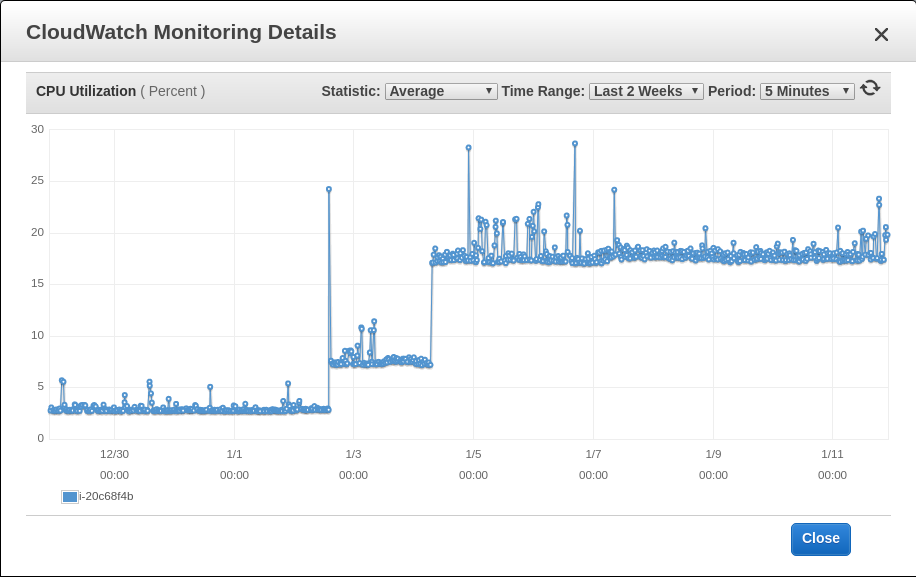Open the Statistic dropdown showing Average
This screenshot has height=577, width=916.
point(441,91)
